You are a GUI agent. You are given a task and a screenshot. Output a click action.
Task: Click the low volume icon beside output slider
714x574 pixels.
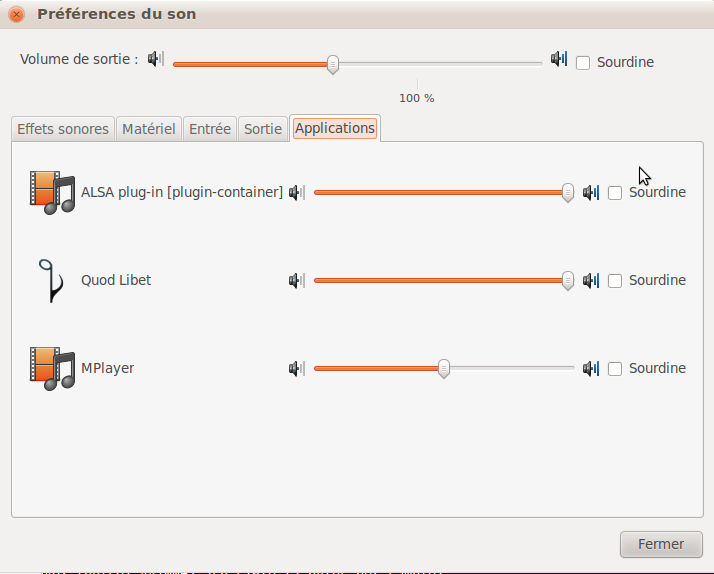155,59
